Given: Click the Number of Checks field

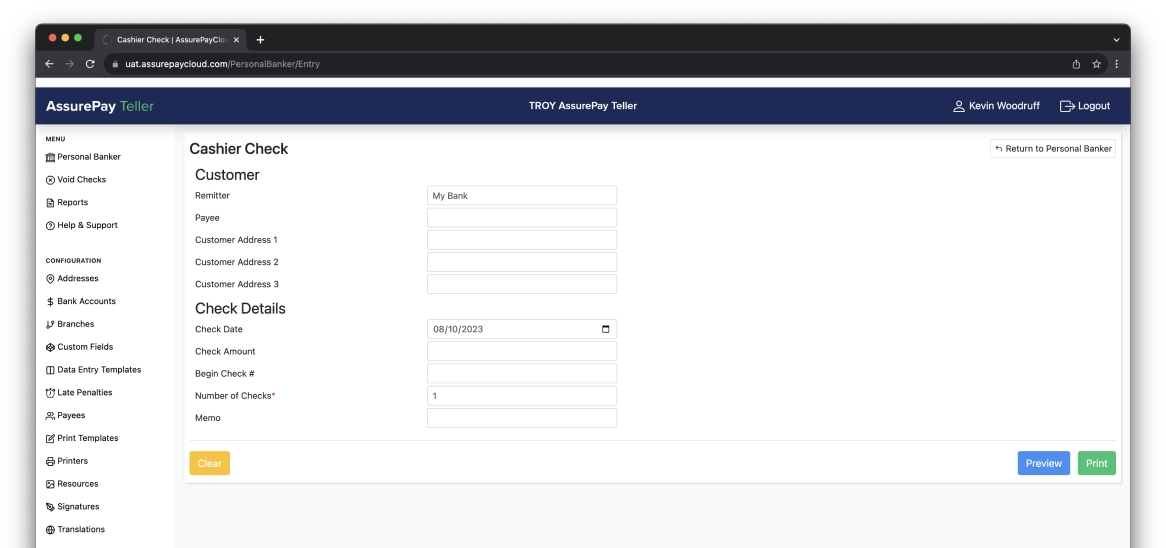Looking at the screenshot, I should 522,396.
